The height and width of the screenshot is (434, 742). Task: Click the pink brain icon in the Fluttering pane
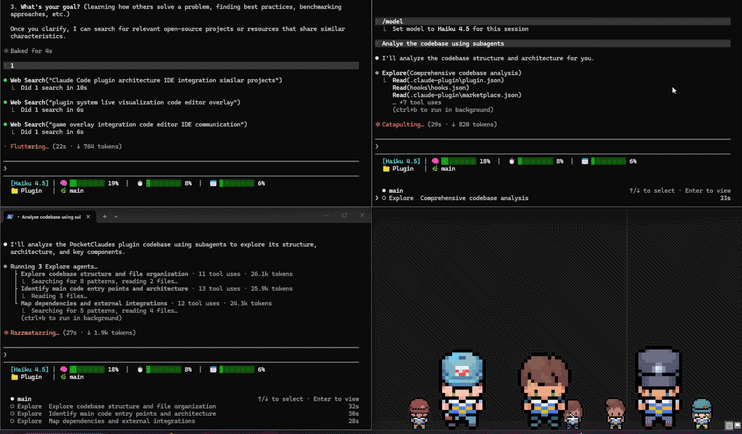click(x=63, y=183)
